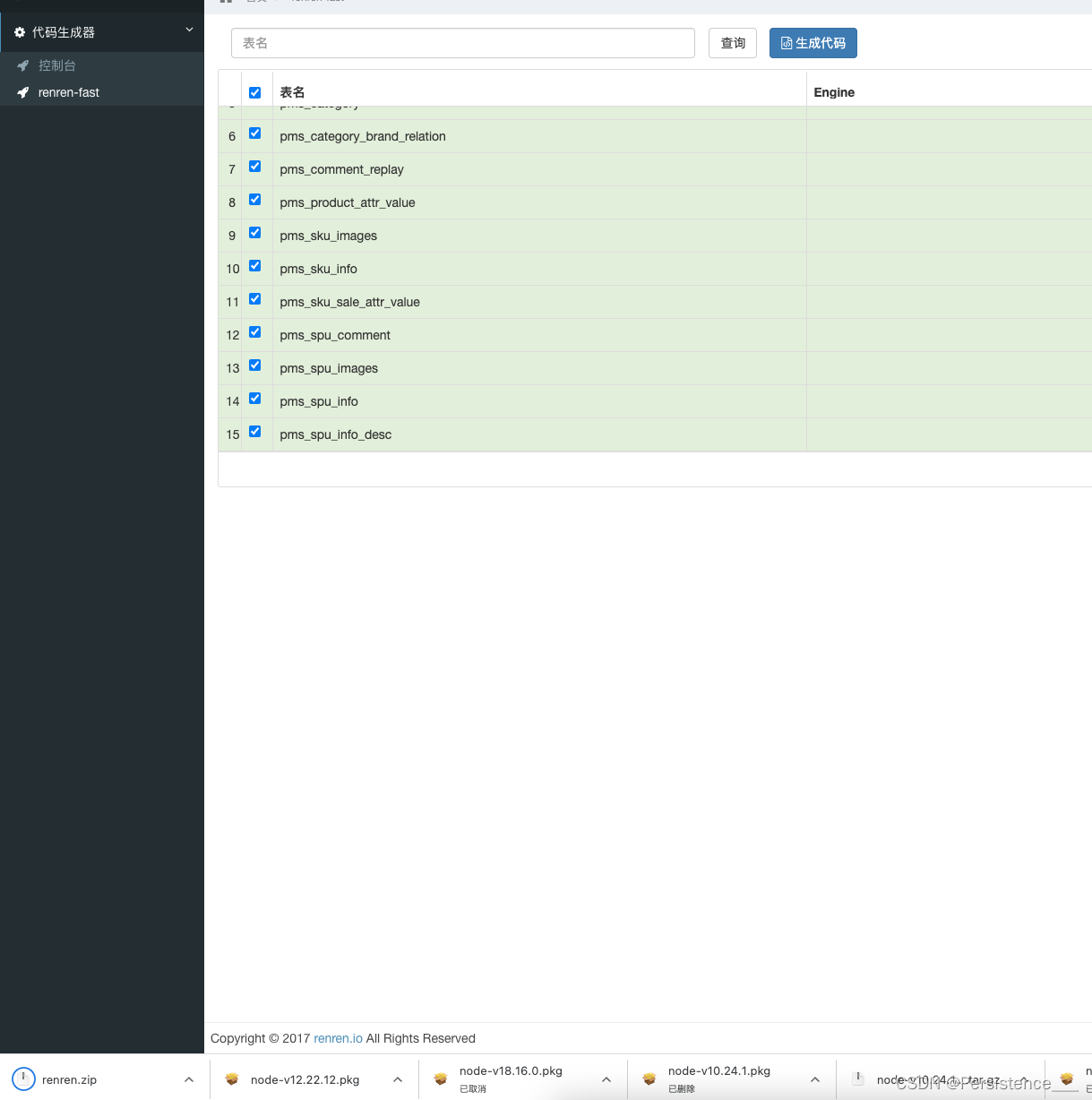The height and width of the screenshot is (1100, 1092).
Task: Click table name pms_spu_info
Action: pyautogui.click(x=319, y=401)
